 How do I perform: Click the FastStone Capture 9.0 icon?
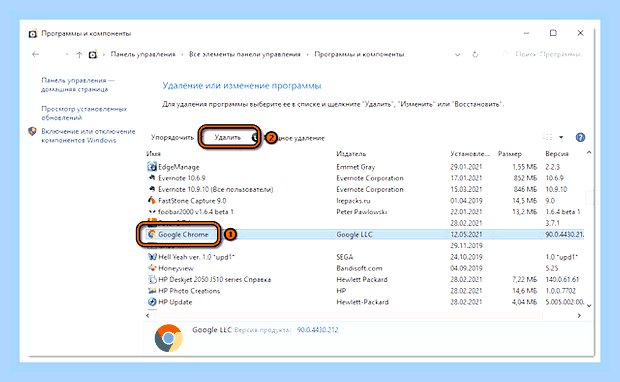point(152,200)
